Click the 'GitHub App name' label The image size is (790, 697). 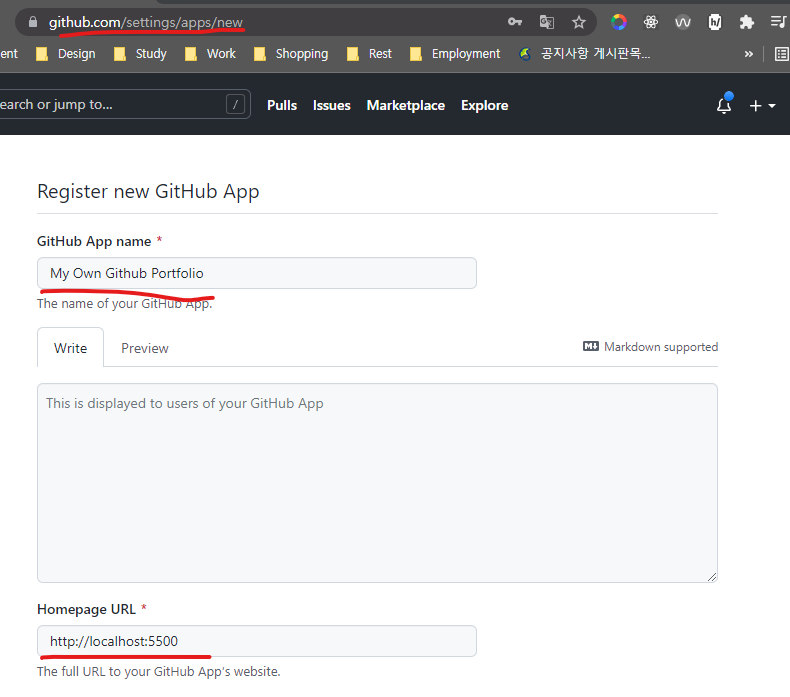click(x=94, y=241)
